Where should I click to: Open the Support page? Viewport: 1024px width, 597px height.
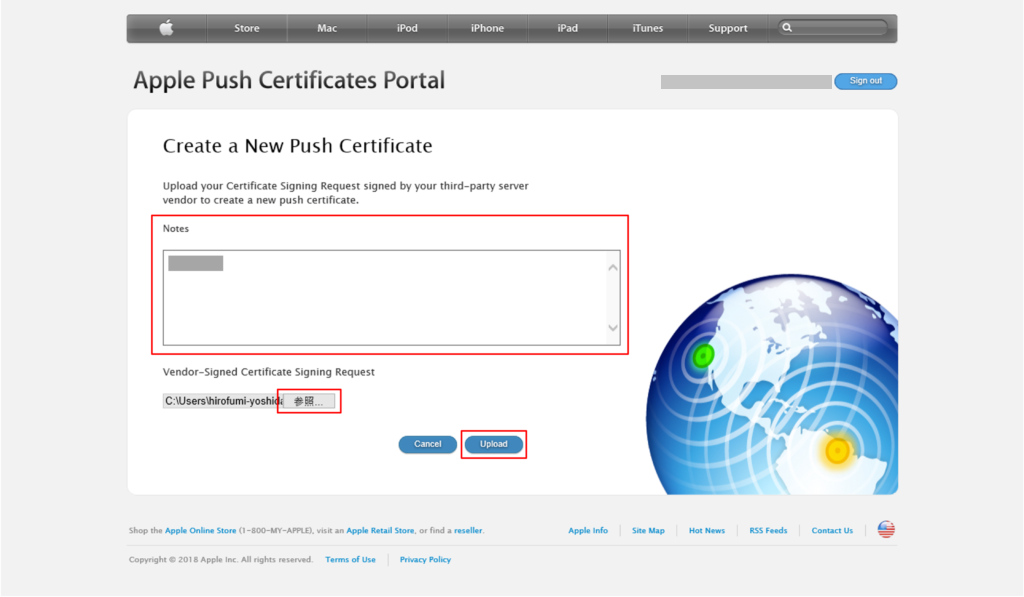(728, 28)
